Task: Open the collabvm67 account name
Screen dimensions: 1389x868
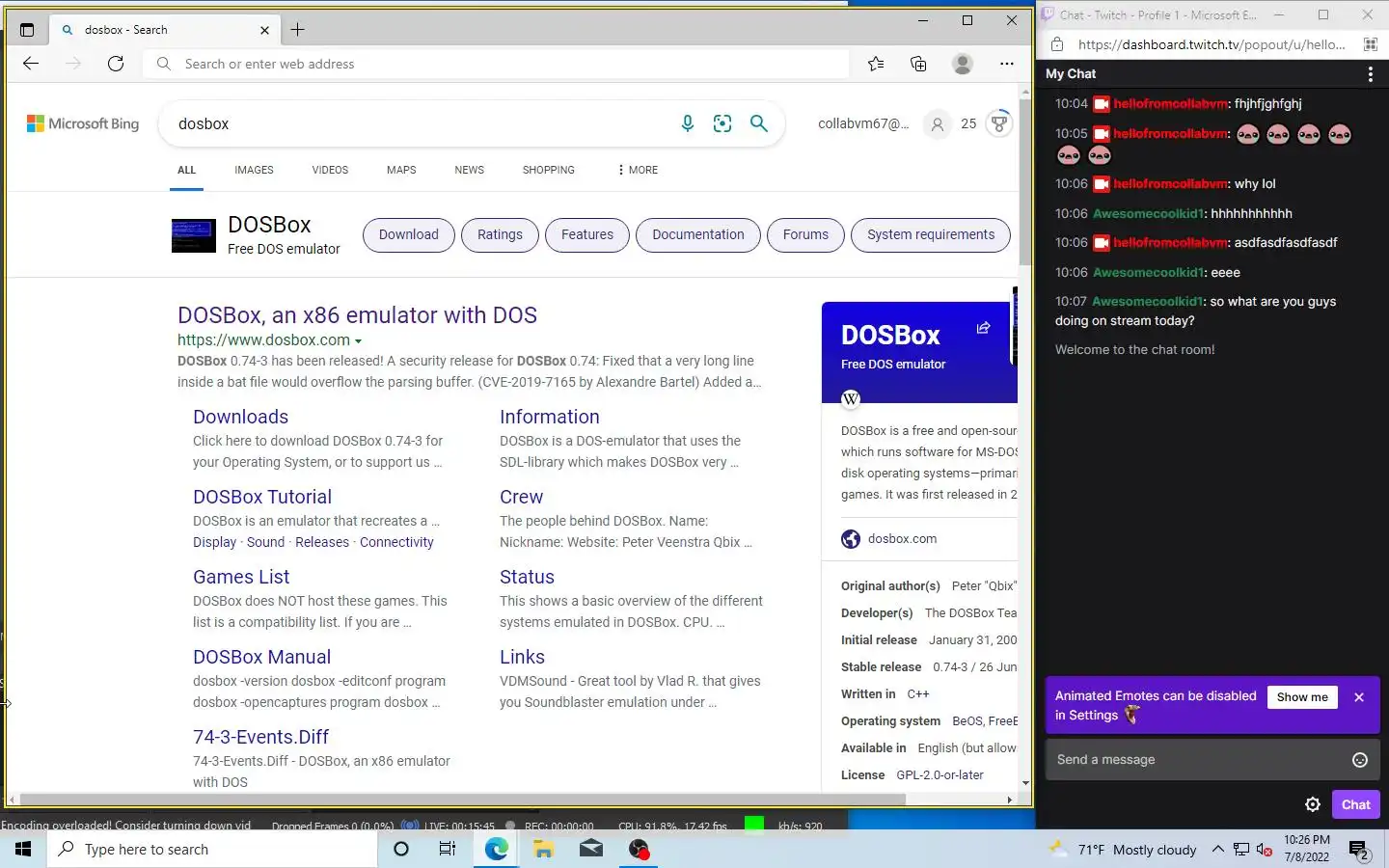Action: [863, 123]
